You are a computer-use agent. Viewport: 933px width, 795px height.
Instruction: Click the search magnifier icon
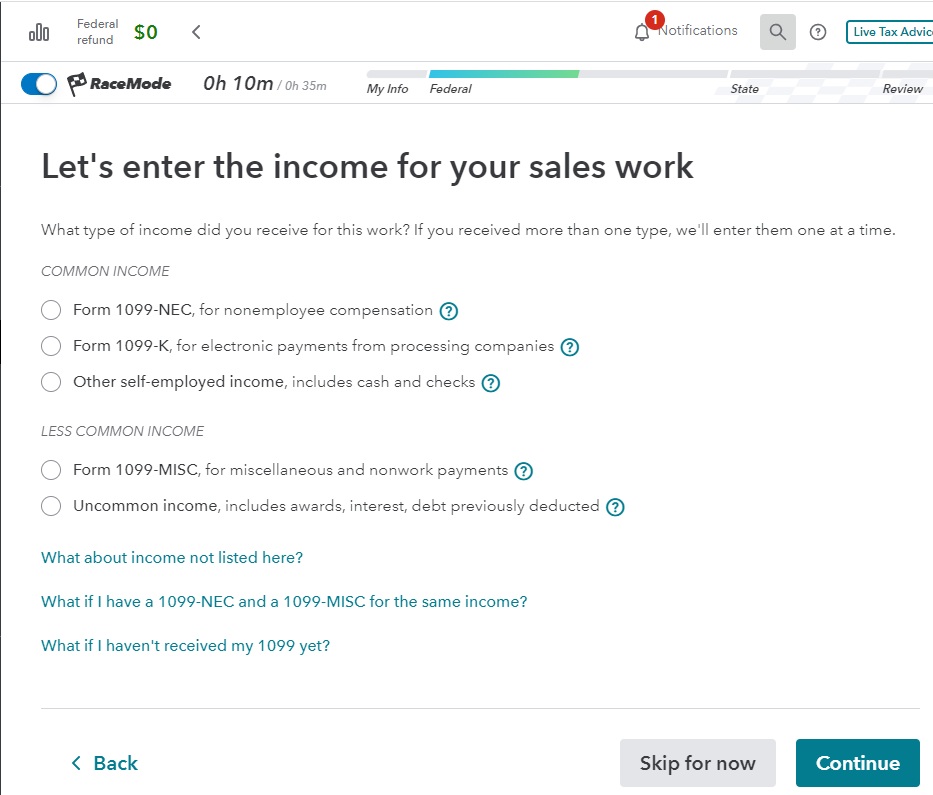[777, 32]
